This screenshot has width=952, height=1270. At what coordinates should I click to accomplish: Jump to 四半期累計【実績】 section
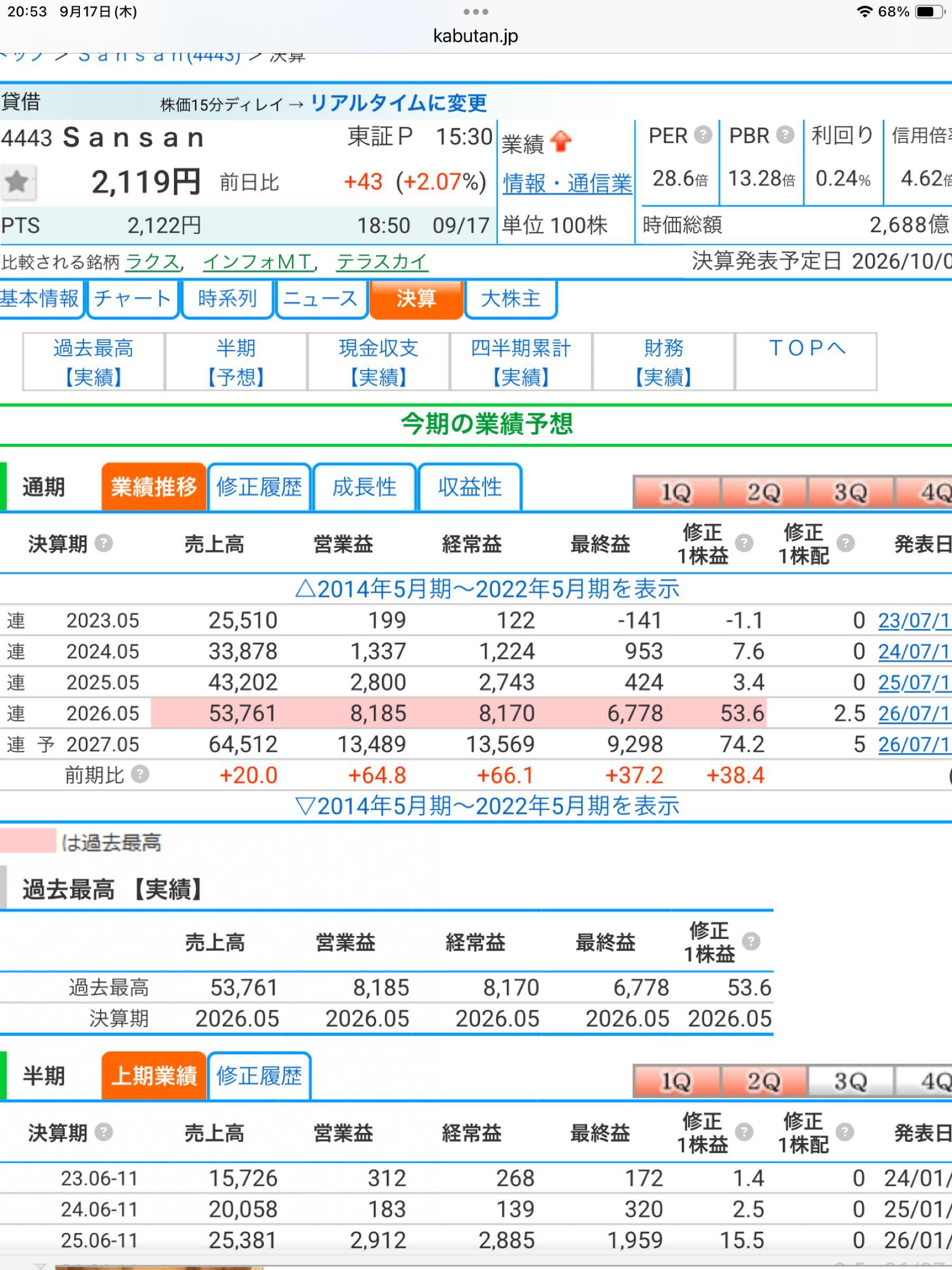click(521, 362)
